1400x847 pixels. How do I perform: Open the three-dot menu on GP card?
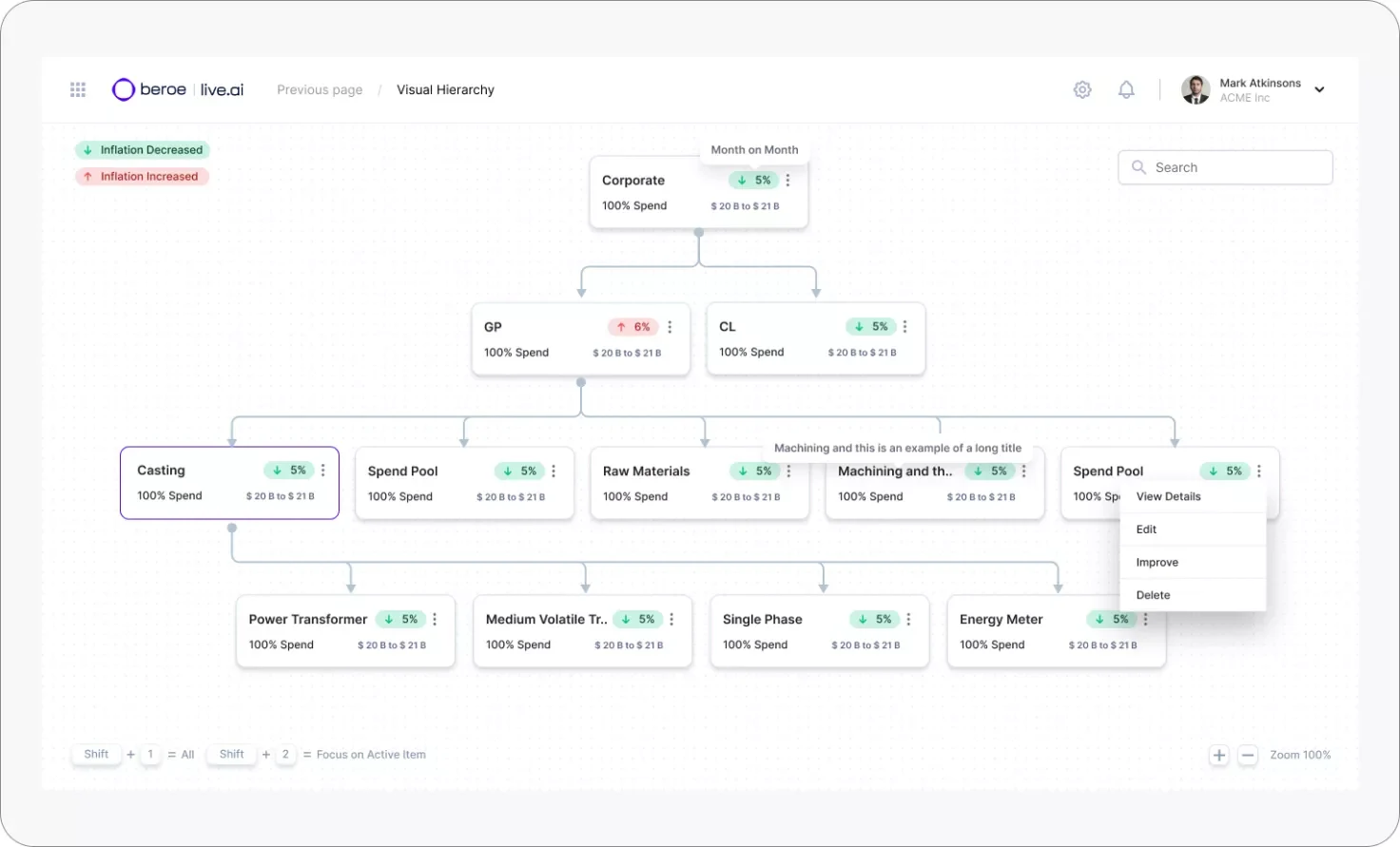click(x=670, y=327)
